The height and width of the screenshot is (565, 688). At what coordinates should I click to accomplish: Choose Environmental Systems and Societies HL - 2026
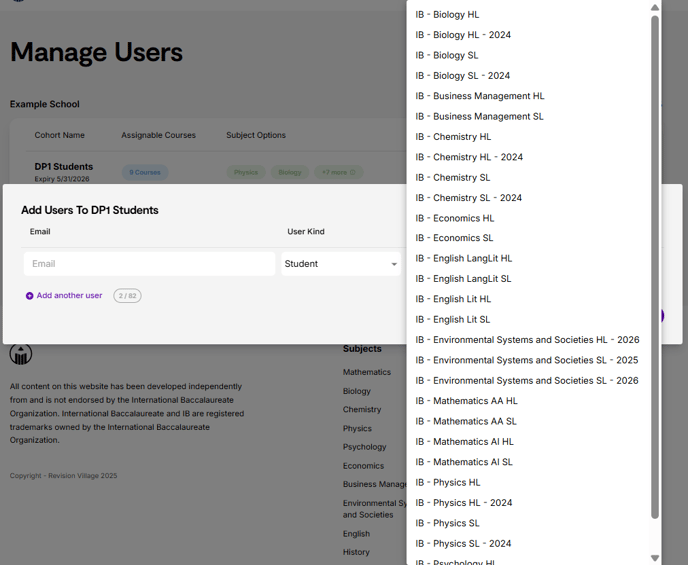(528, 340)
